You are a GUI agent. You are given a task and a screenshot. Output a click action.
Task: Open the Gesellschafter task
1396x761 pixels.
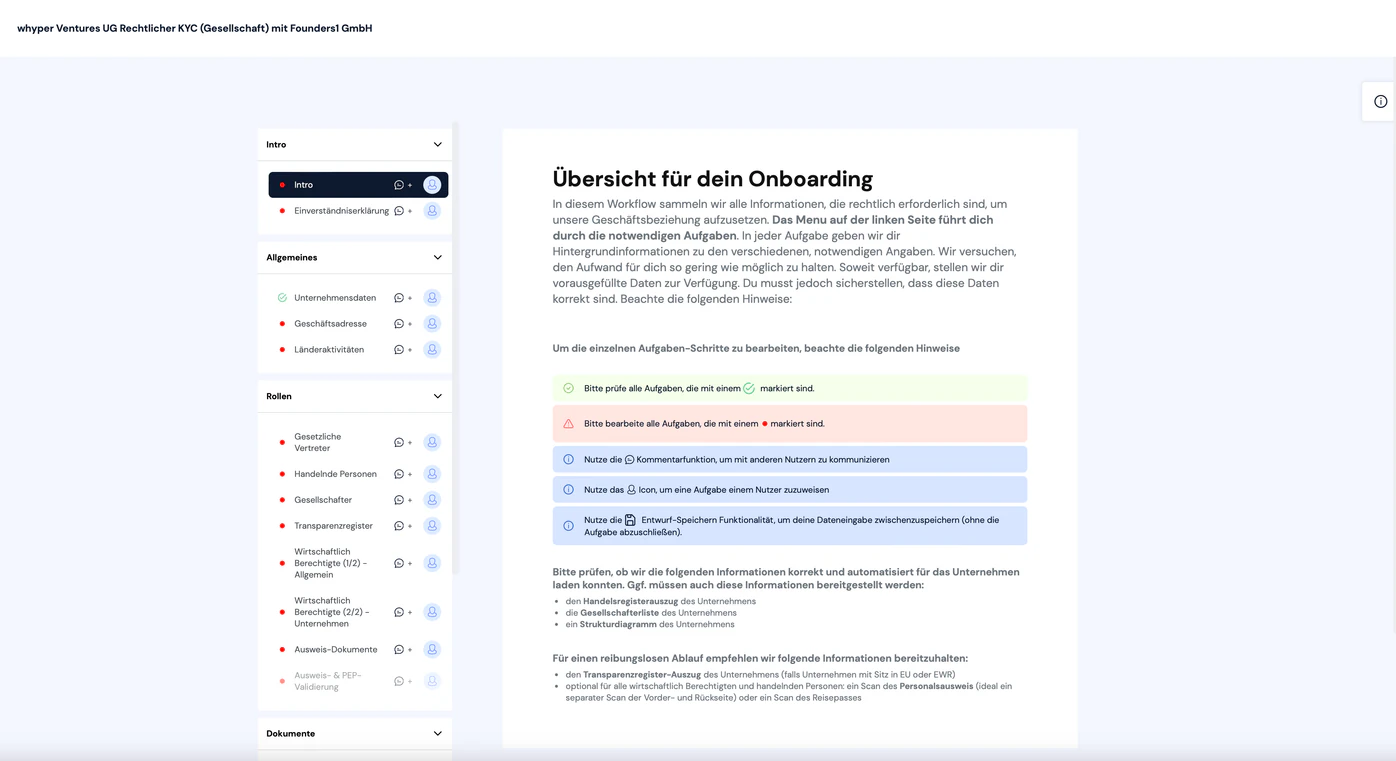323,500
